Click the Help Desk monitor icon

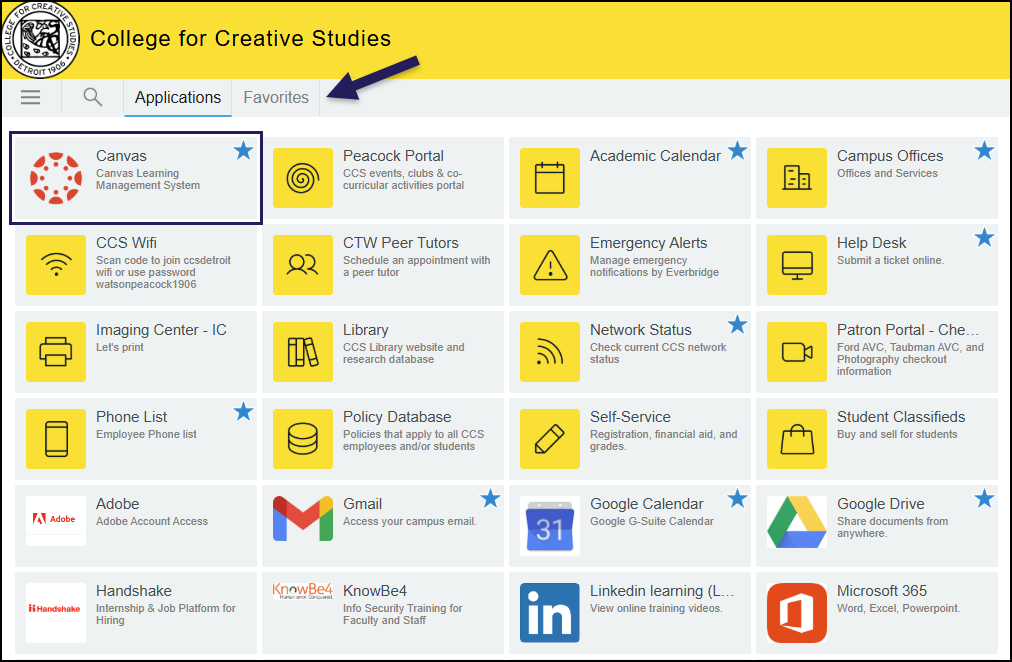795,265
